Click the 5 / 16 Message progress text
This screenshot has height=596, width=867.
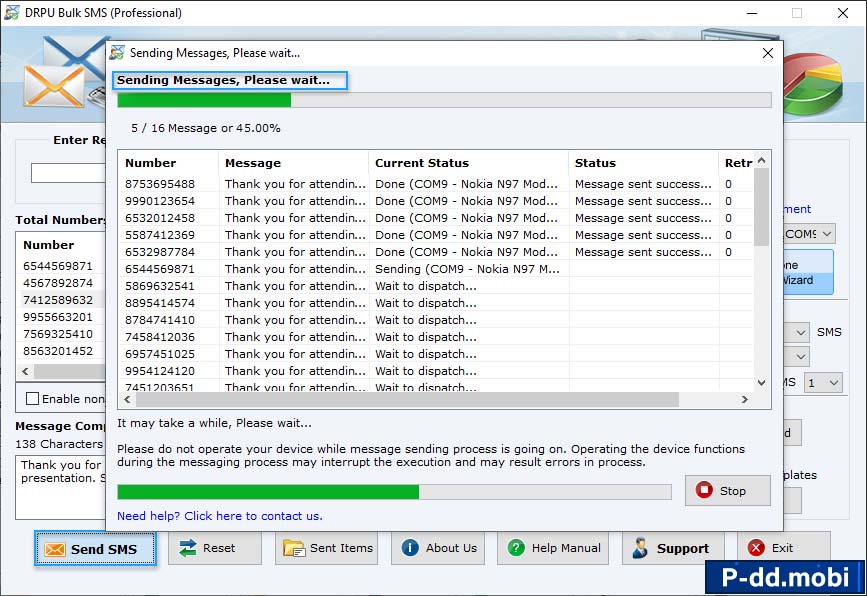[206, 128]
